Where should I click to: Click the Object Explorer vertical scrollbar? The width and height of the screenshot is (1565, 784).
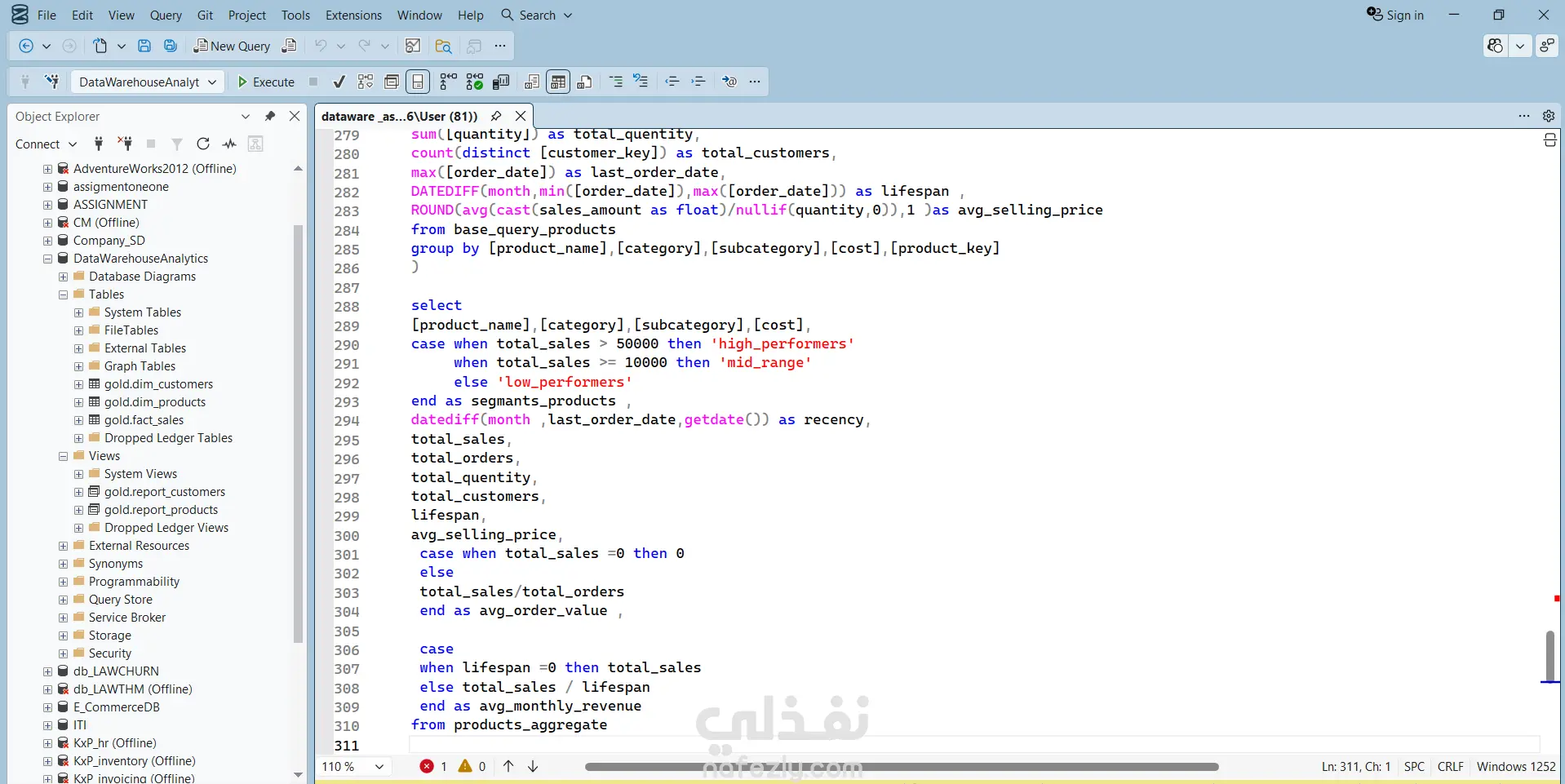[x=298, y=433]
